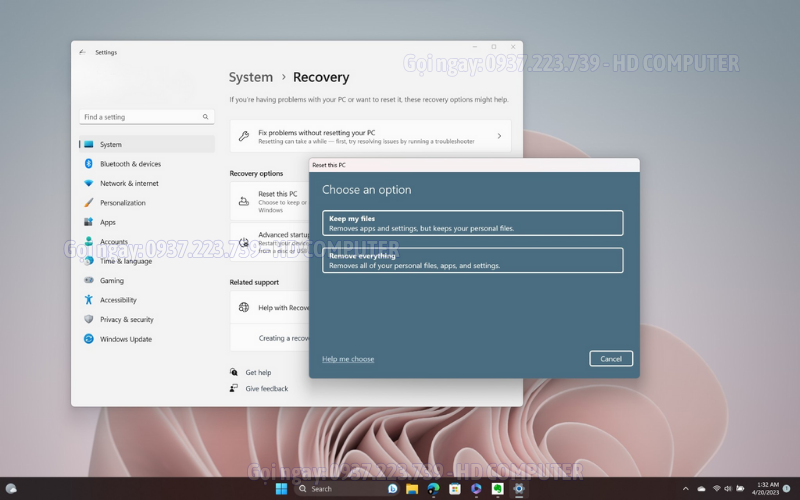The height and width of the screenshot is (500, 800).
Task: Select Apps in the settings sidebar
Action: pos(108,222)
